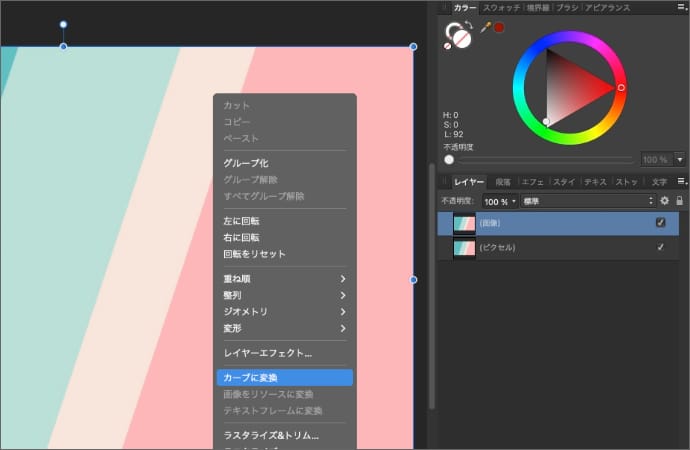
Task: Click the layer settings gear icon
Action: pyautogui.click(x=664, y=201)
